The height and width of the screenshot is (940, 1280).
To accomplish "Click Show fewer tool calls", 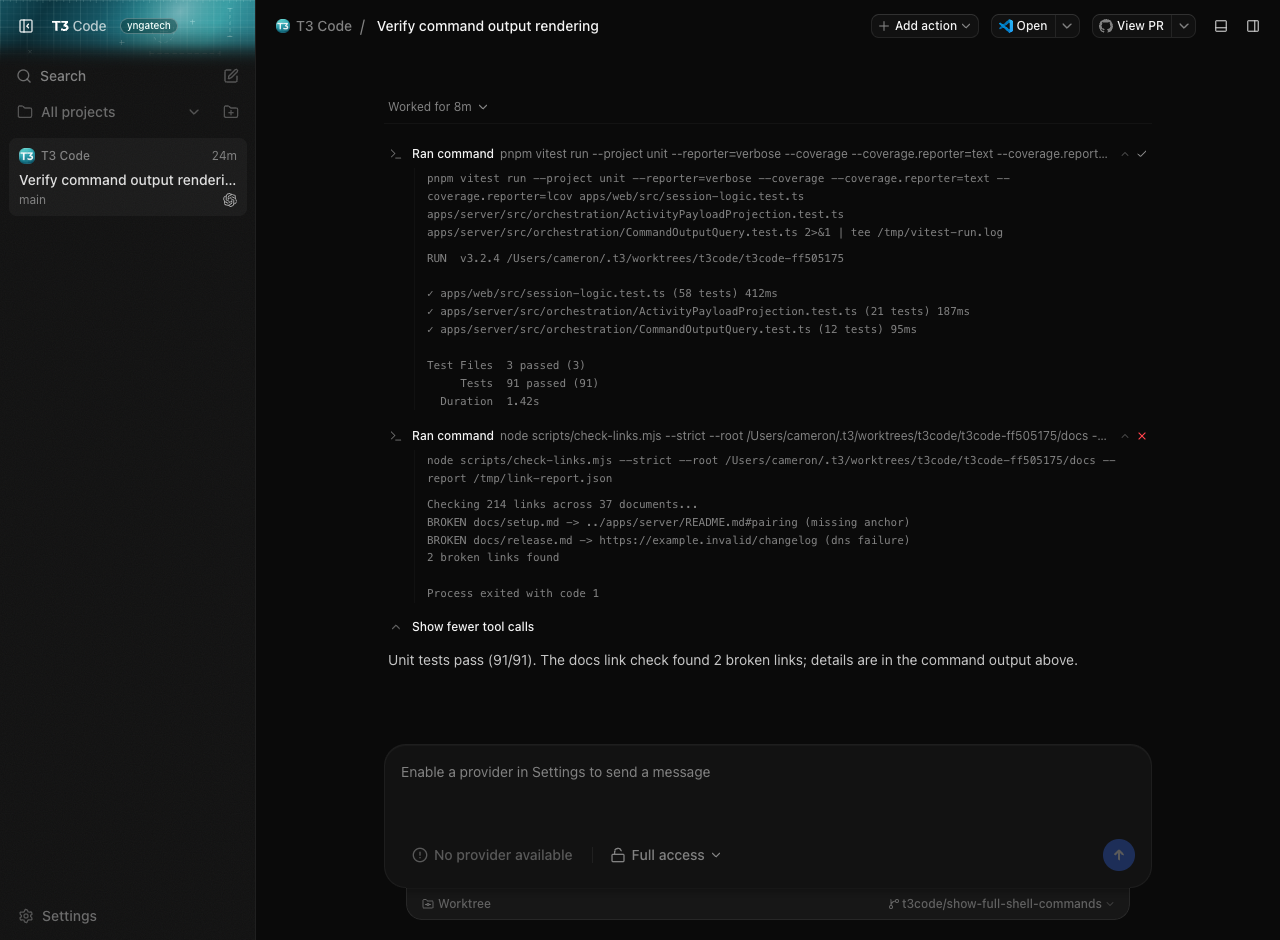I will tap(472, 627).
